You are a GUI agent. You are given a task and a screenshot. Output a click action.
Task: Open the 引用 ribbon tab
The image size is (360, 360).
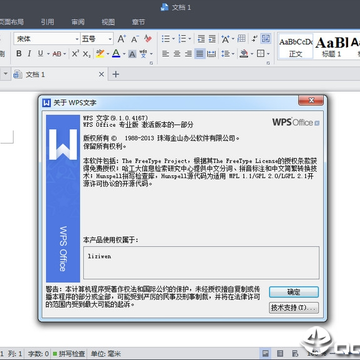pos(47,22)
